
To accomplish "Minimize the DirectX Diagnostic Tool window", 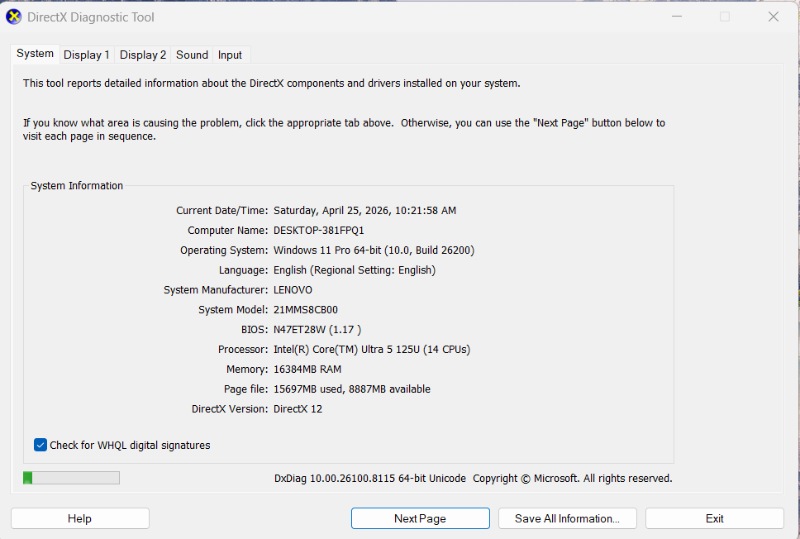I will coord(677,17).
